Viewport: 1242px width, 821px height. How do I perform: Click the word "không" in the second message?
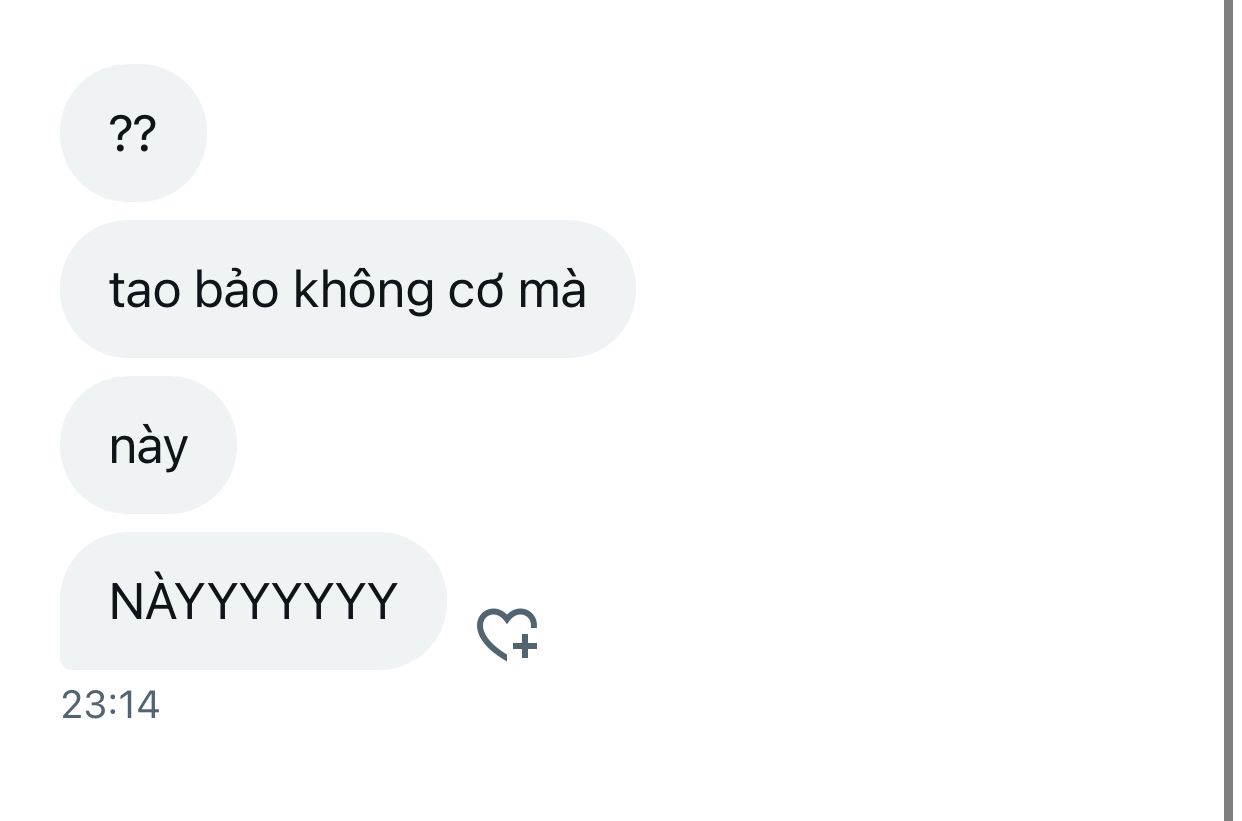[x=364, y=291]
